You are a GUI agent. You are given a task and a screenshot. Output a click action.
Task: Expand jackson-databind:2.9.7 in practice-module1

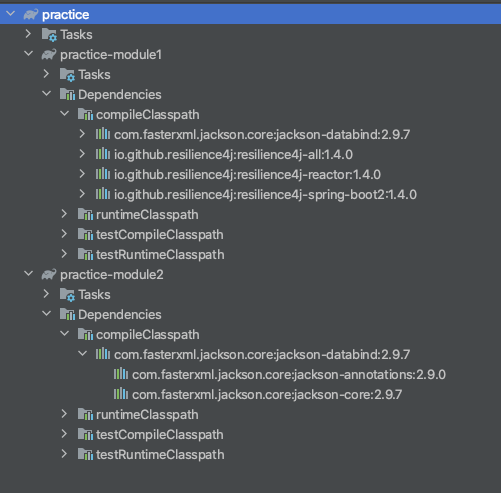tap(82, 134)
